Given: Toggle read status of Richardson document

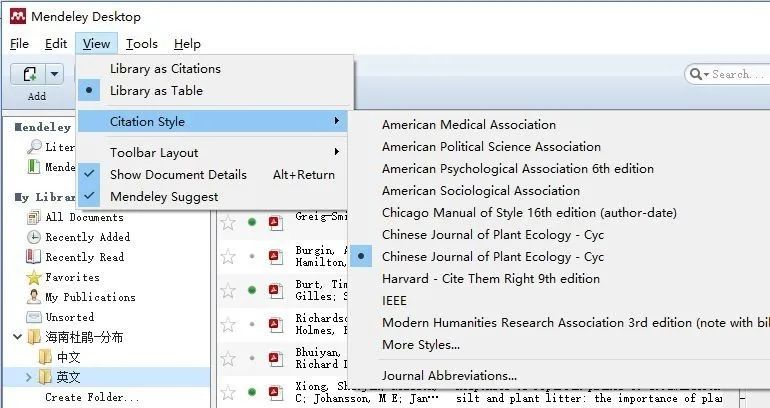Looking at the screenshot, I should [252, 324].
